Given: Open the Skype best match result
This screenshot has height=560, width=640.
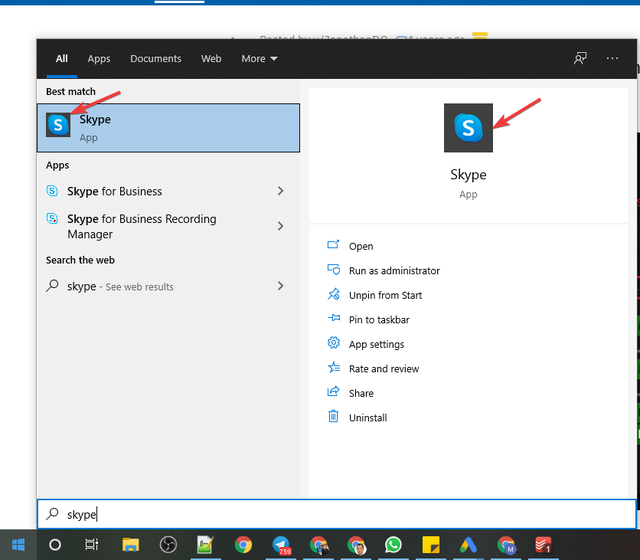Looking at the screenshot, I should click(168, 128).
